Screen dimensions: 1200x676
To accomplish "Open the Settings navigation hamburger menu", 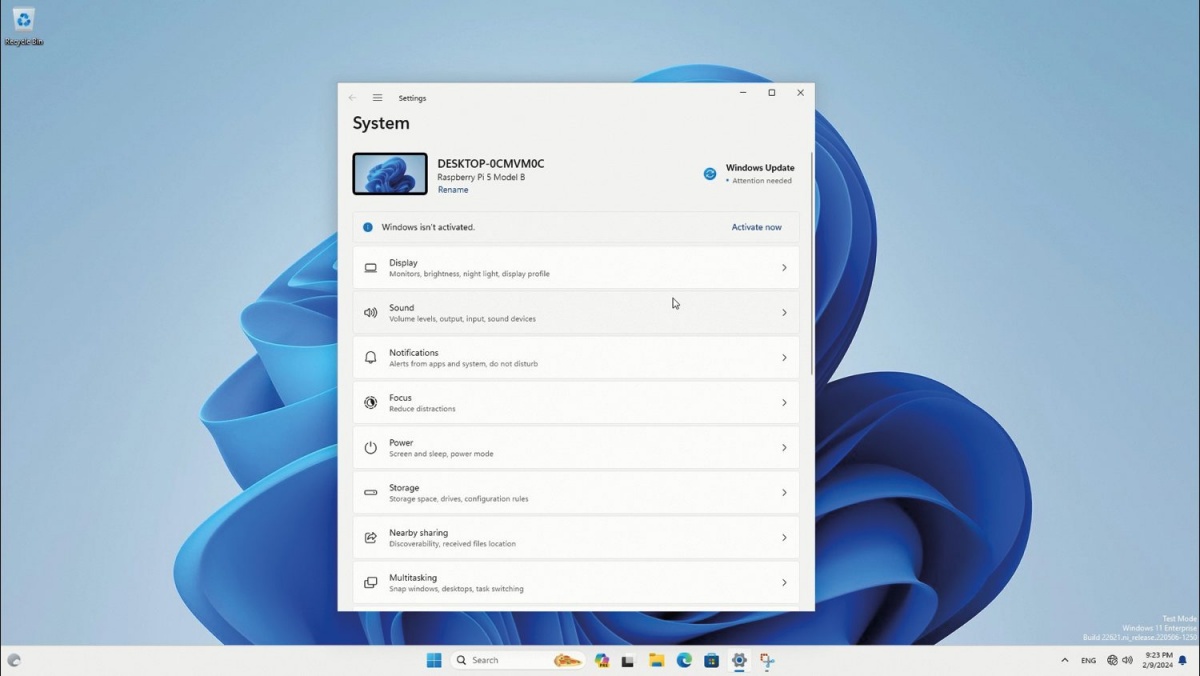I will (378, 98).
